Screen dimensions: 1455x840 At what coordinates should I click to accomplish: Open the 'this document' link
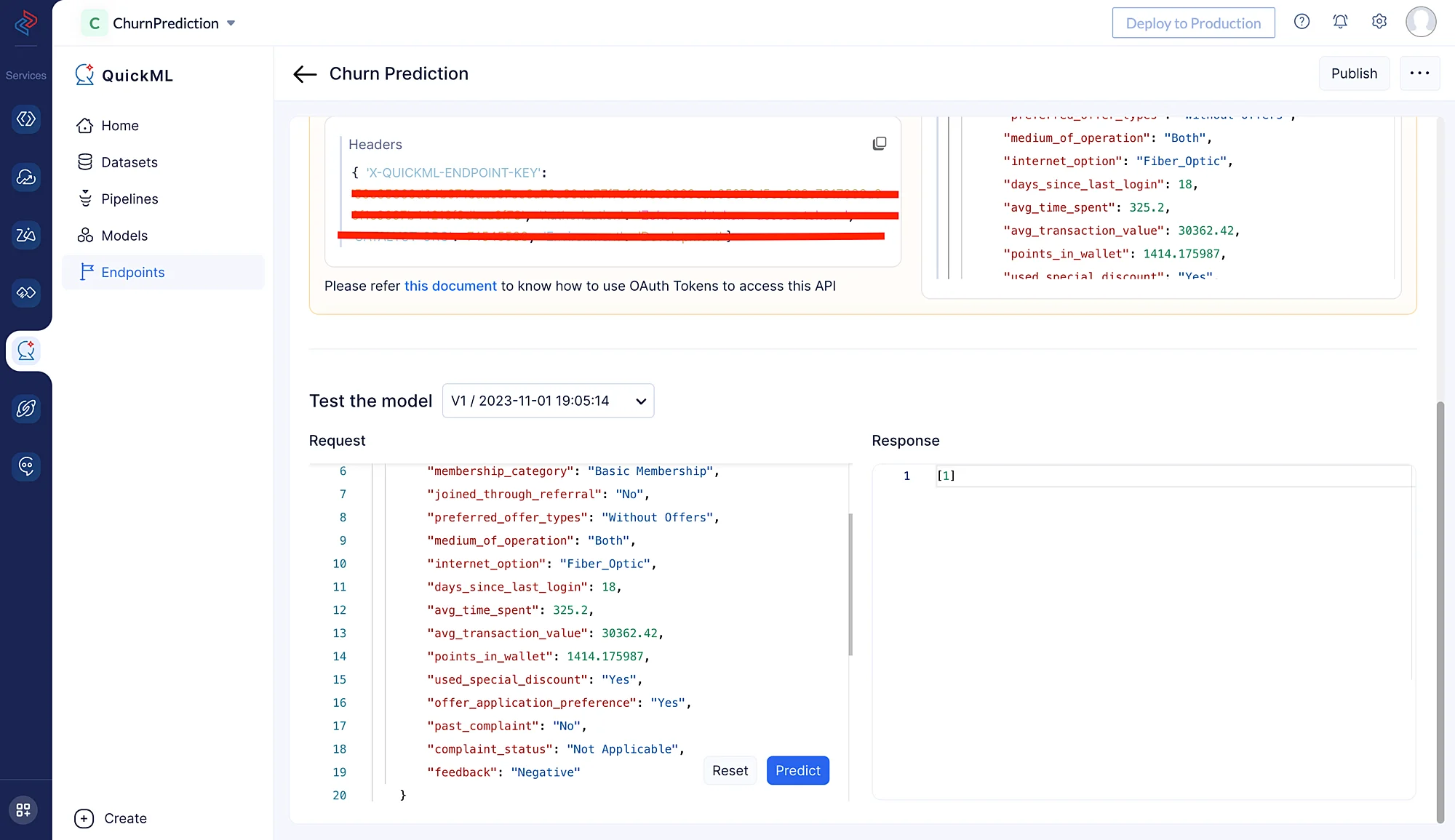tap(450, 286)
